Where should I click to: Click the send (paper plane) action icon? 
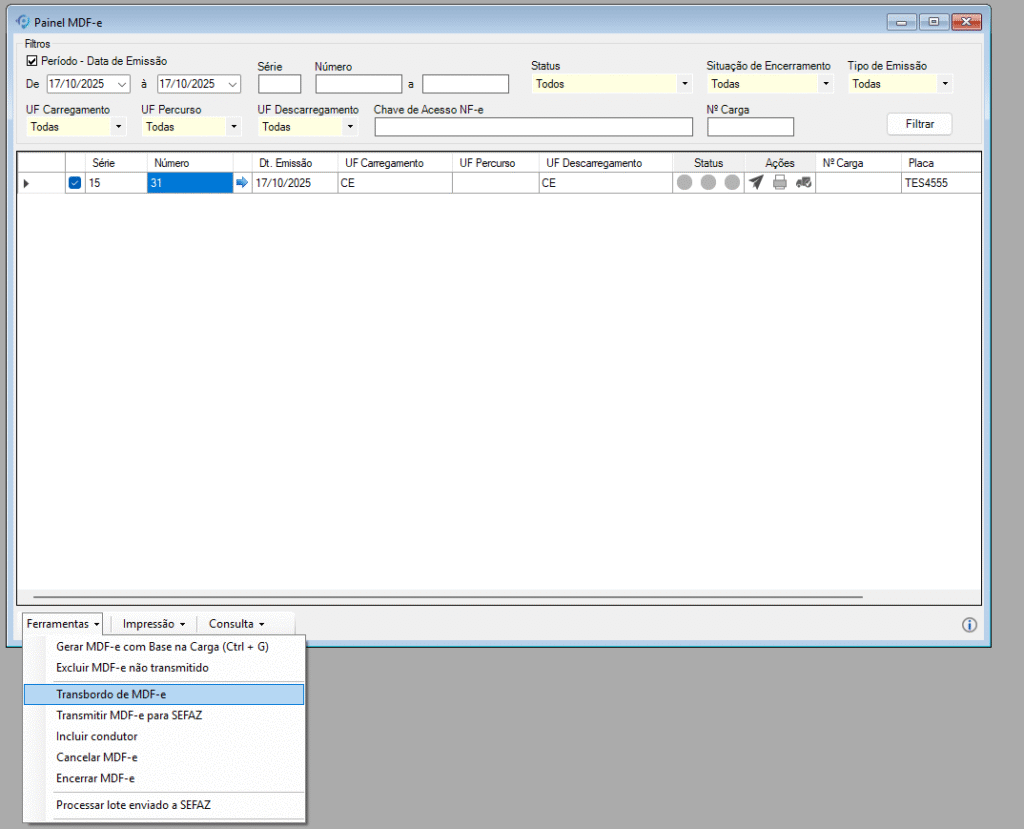click(756, 183)
